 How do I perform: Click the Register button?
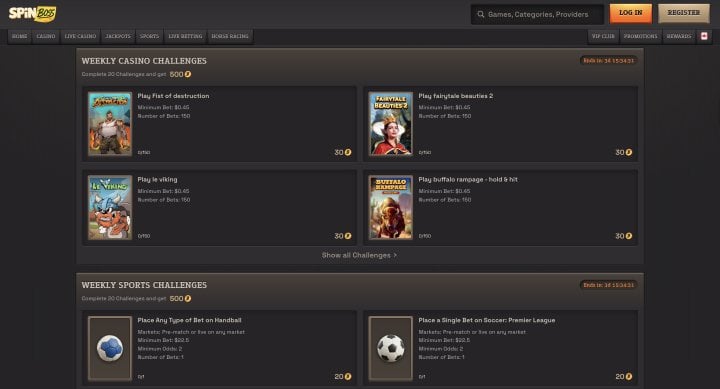(683, 13)
